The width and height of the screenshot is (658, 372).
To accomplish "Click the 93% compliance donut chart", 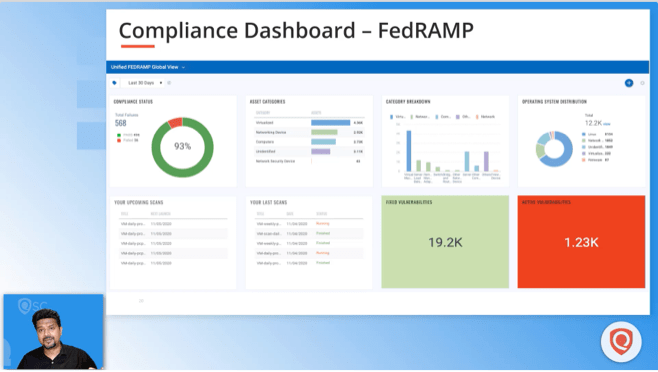I will (183, 147).
